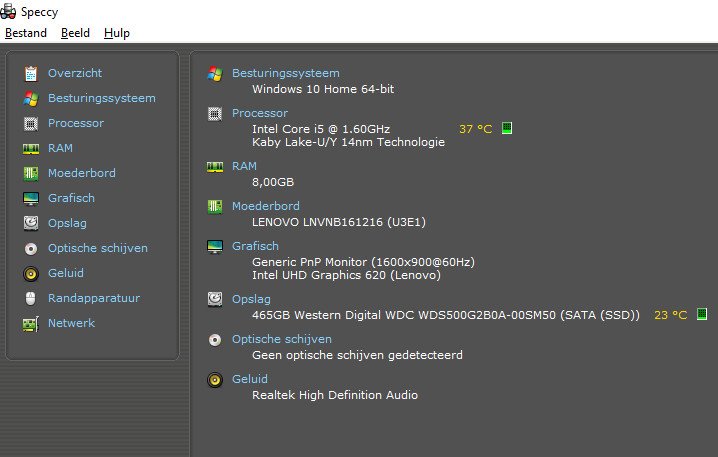Open the Beeld menu
This screenshot has width=718, height=457.
click(x=75, y=33)
